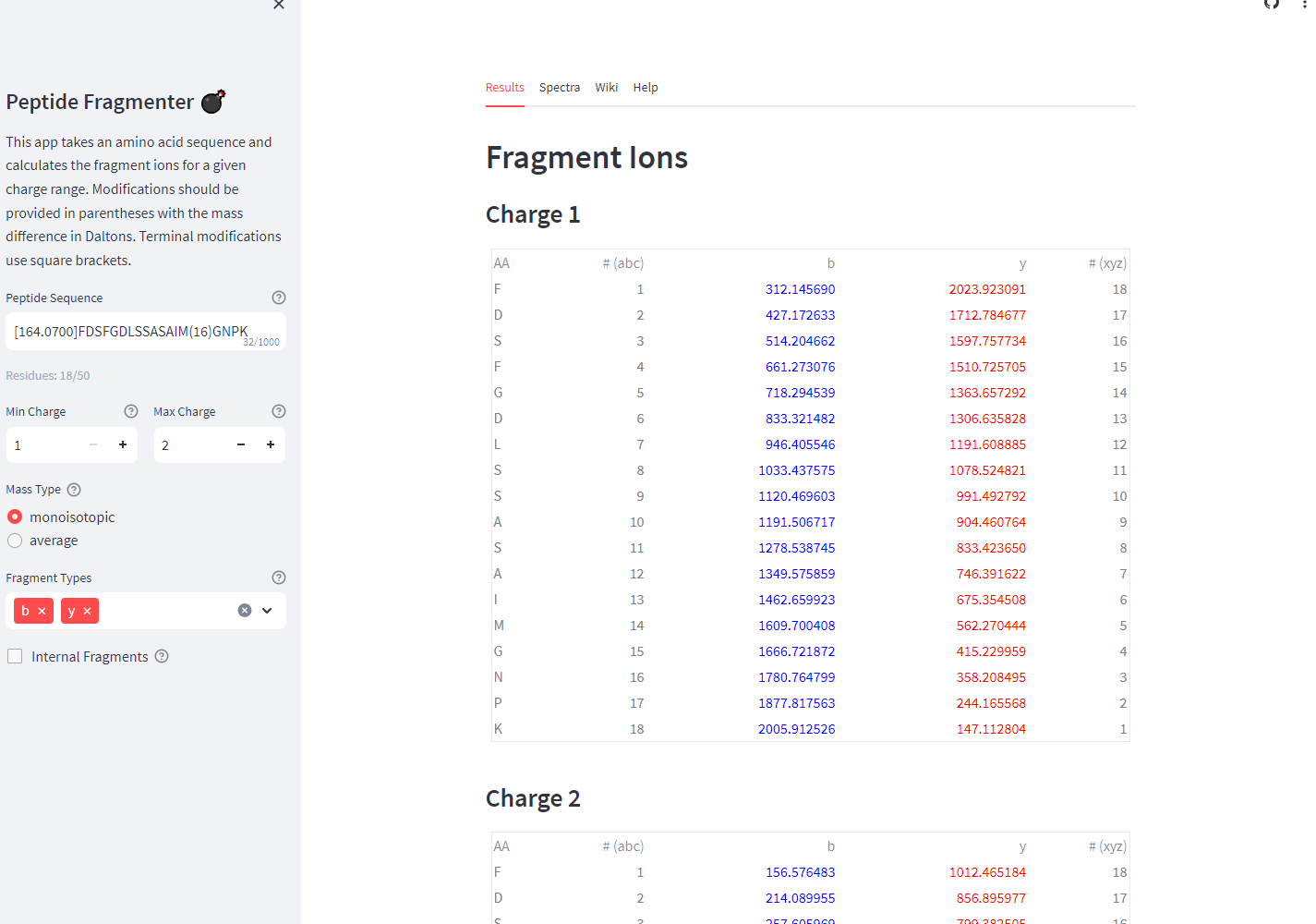
Task: Open the Wiki tab
Action: click(607, 88)
